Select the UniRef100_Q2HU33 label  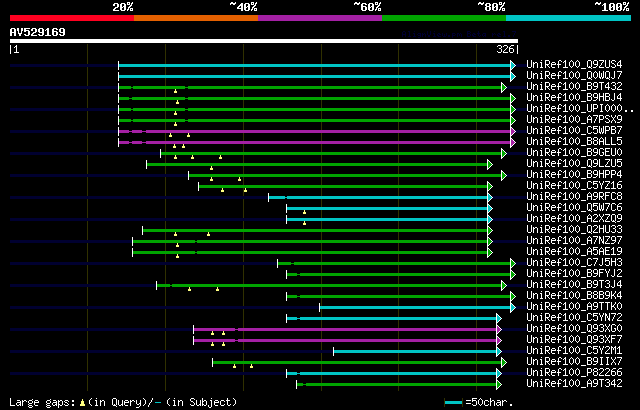point(574,230)
